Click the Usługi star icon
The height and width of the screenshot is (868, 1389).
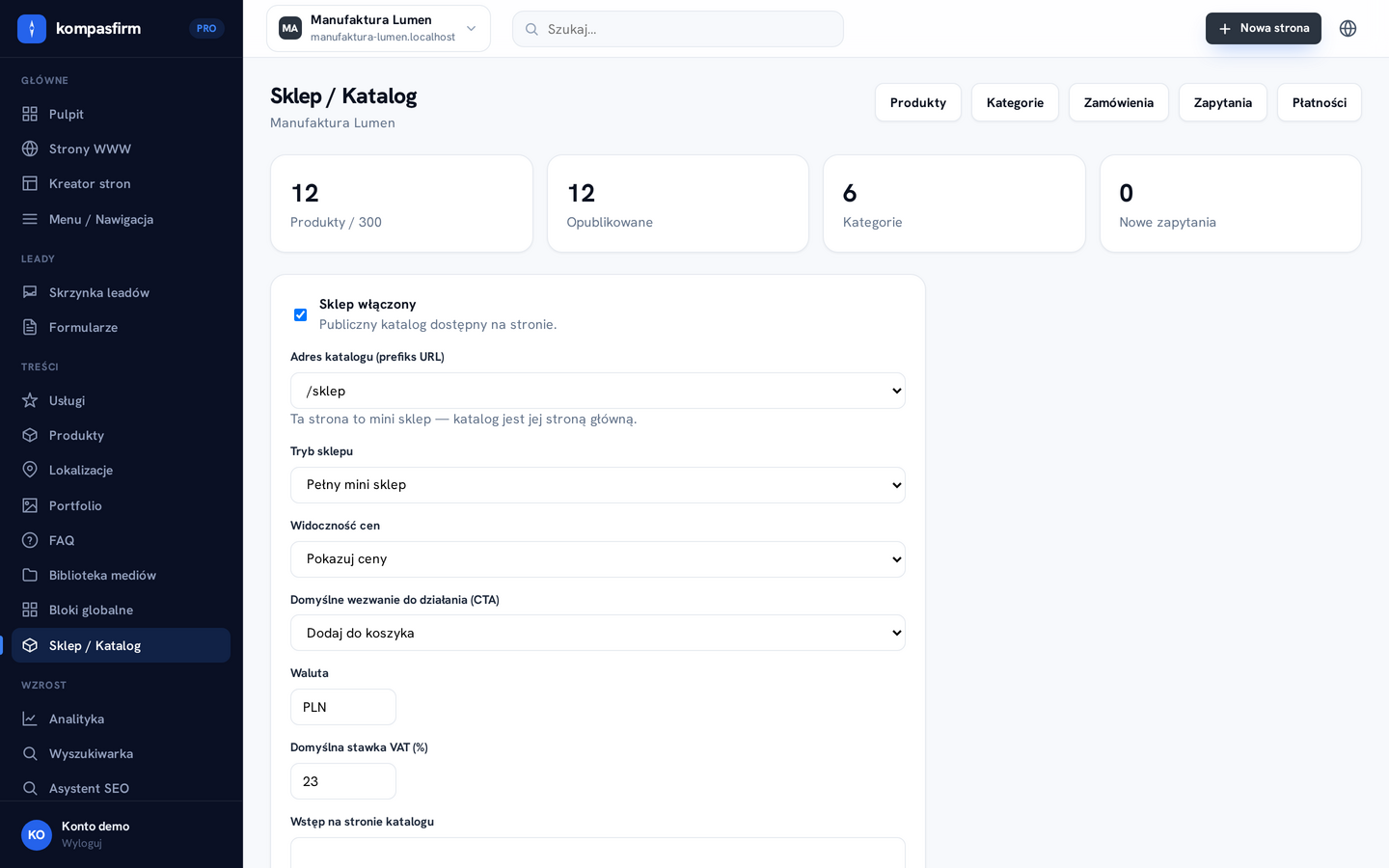30,400
